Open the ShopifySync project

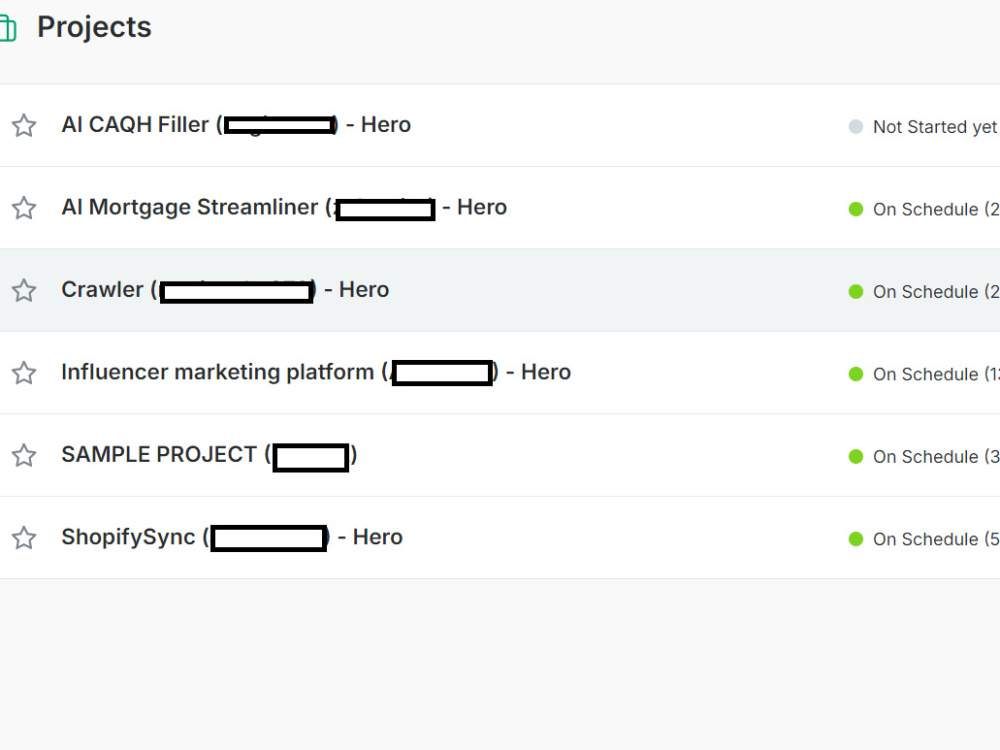[232, 538]
